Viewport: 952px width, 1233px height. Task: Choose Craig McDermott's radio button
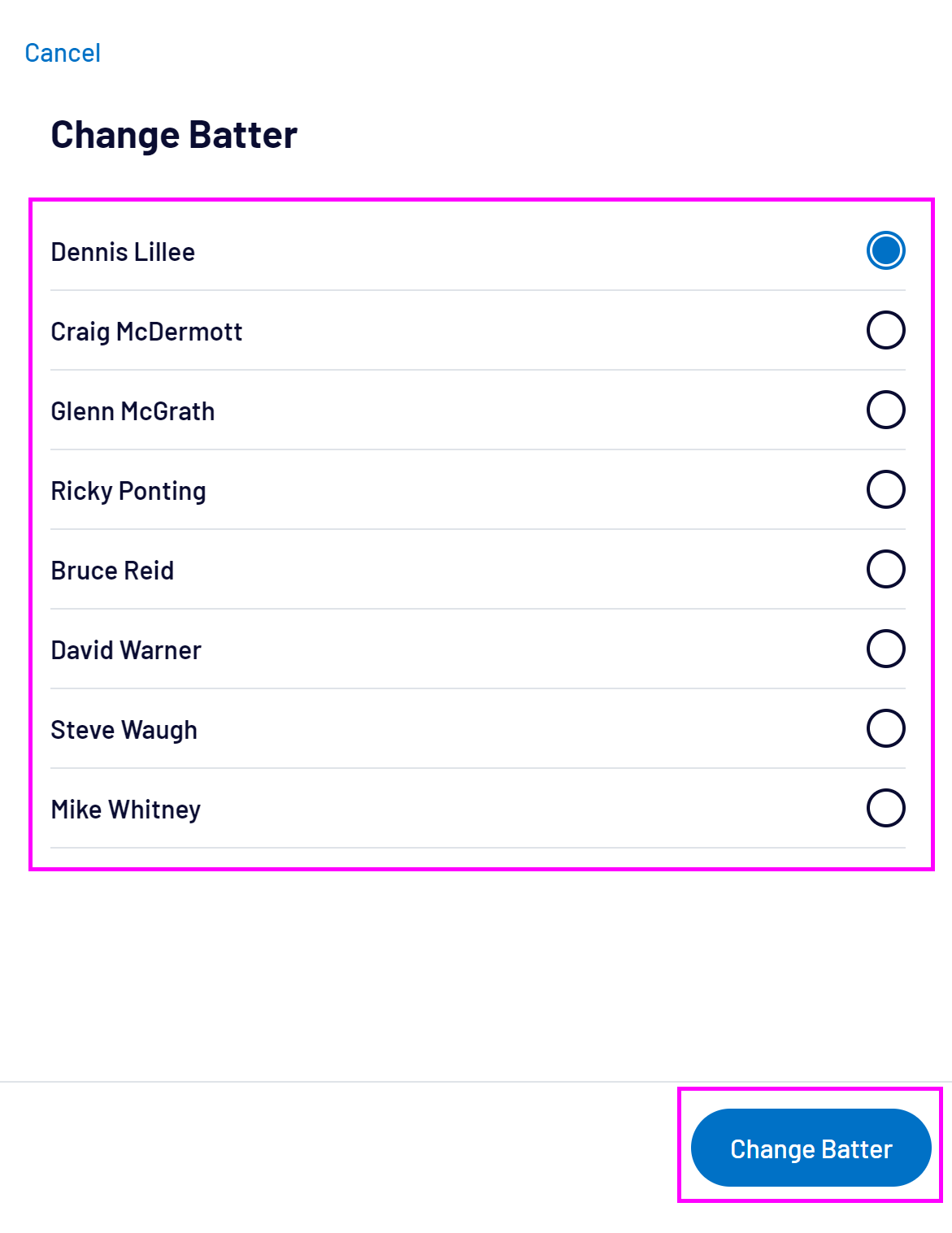click(x=885, y=330)
